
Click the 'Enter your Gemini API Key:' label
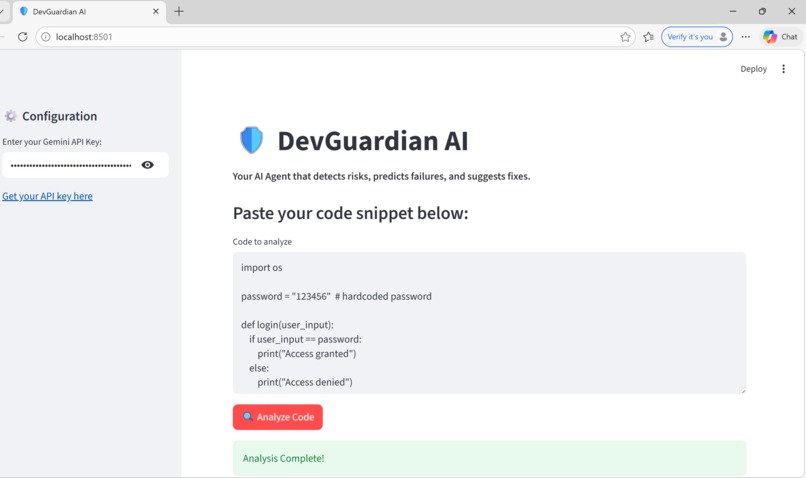pyautogui.click(x=52, y=142)
